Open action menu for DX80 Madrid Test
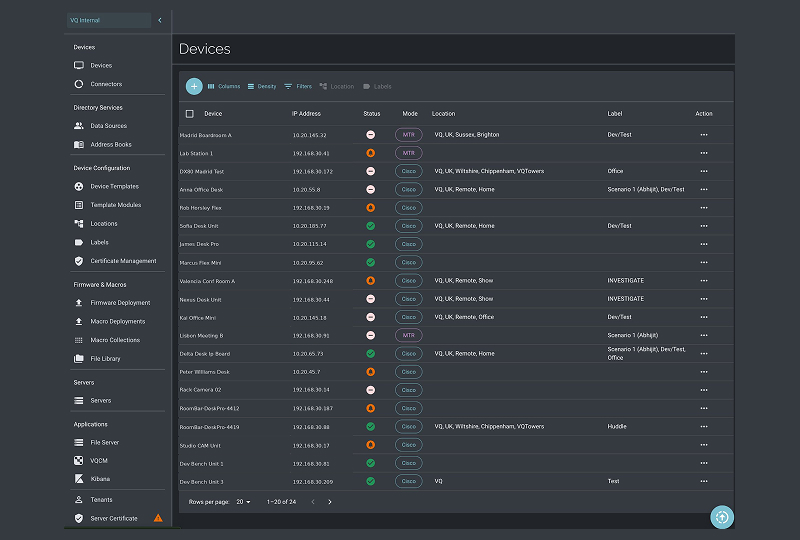The height and width of the screenshot is (540, 800). coord(704,171)
